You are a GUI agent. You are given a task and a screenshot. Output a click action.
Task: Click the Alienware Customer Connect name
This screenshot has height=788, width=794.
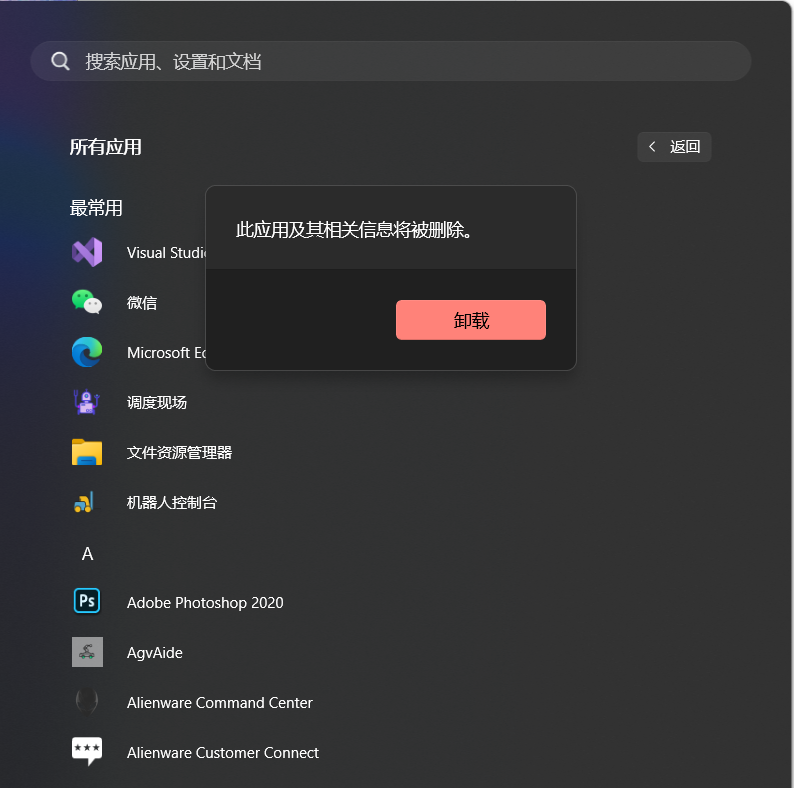pos(223,753)
